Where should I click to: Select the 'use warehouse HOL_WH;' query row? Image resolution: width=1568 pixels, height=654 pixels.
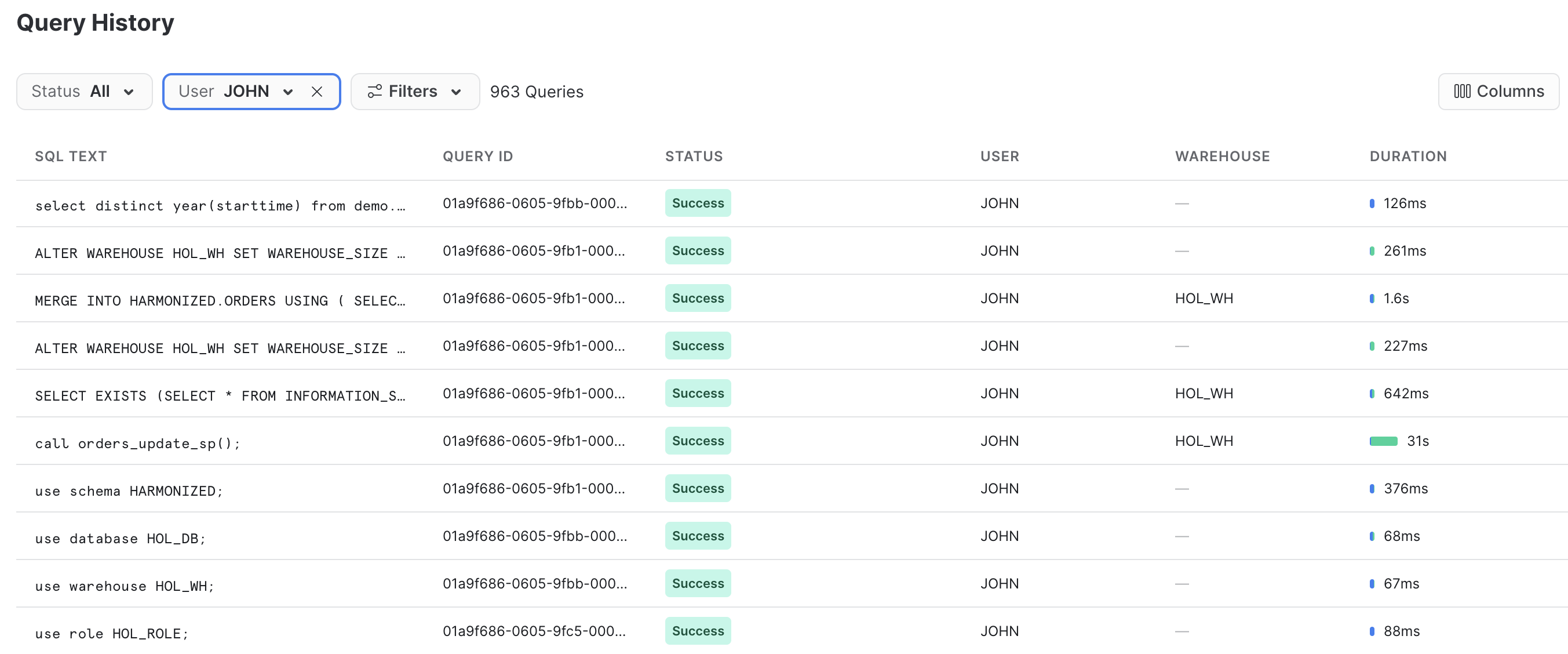(x=124, y=585)
